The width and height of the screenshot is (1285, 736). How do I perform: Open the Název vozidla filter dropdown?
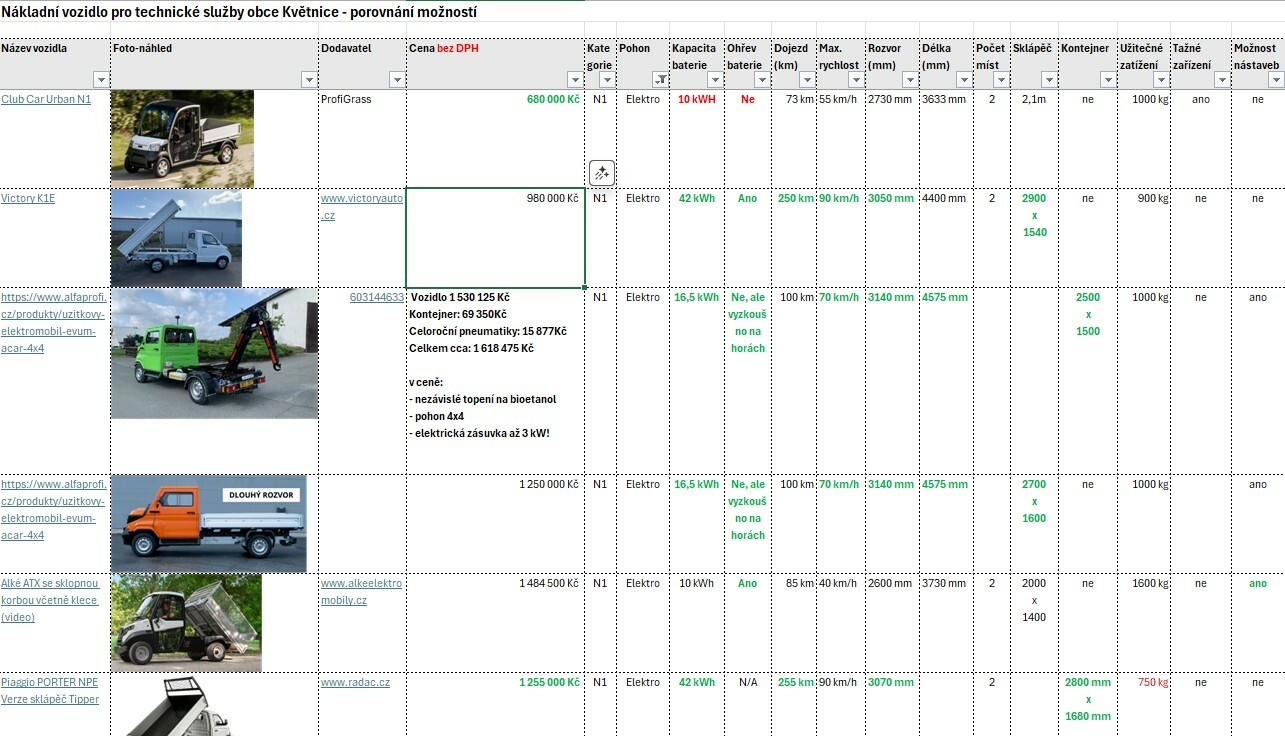[x=100, y=80]
